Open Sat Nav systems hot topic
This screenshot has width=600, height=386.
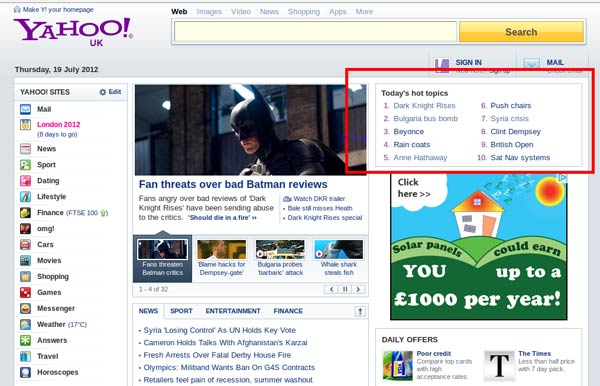click(520, 158)
